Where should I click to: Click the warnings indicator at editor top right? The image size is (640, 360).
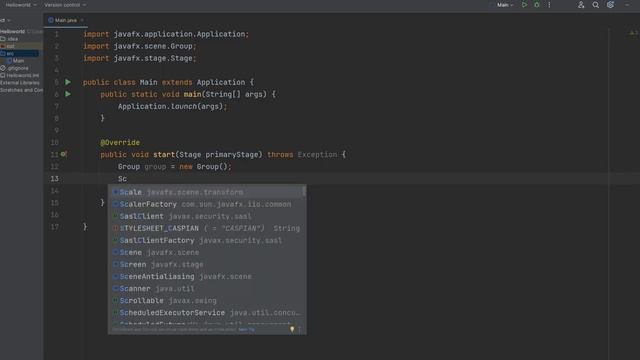tap(633, 33)
